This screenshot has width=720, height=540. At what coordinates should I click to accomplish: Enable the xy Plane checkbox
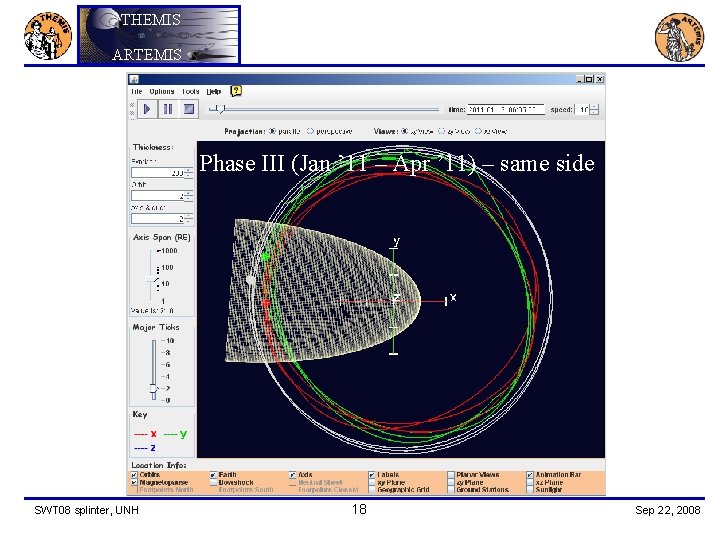point(371,483)
